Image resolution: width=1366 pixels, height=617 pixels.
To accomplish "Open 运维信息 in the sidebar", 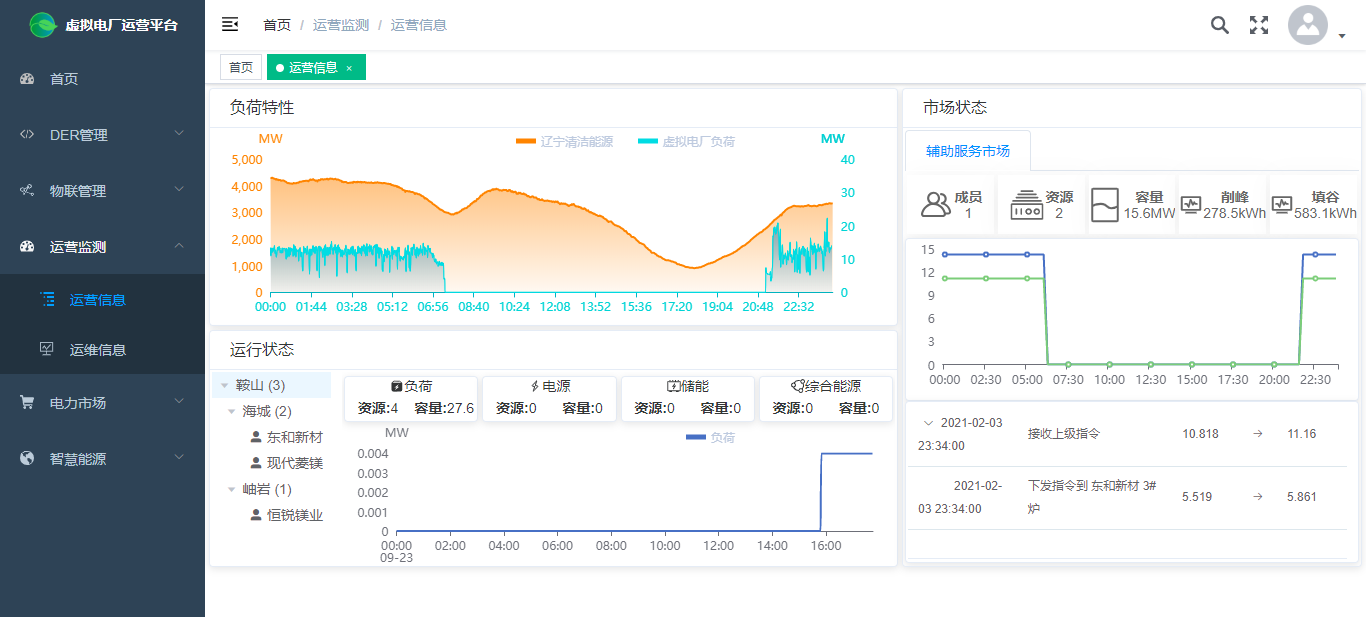I will coord(98,350).
